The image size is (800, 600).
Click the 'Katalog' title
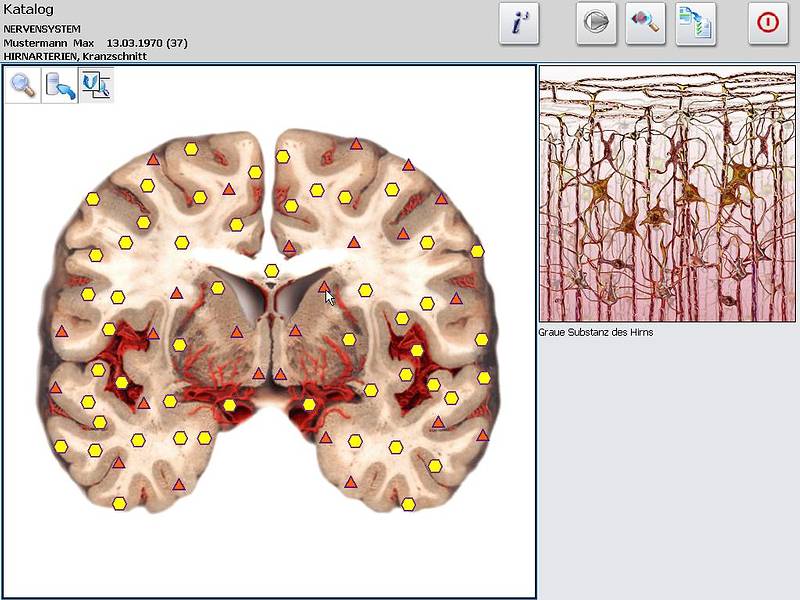29,10
